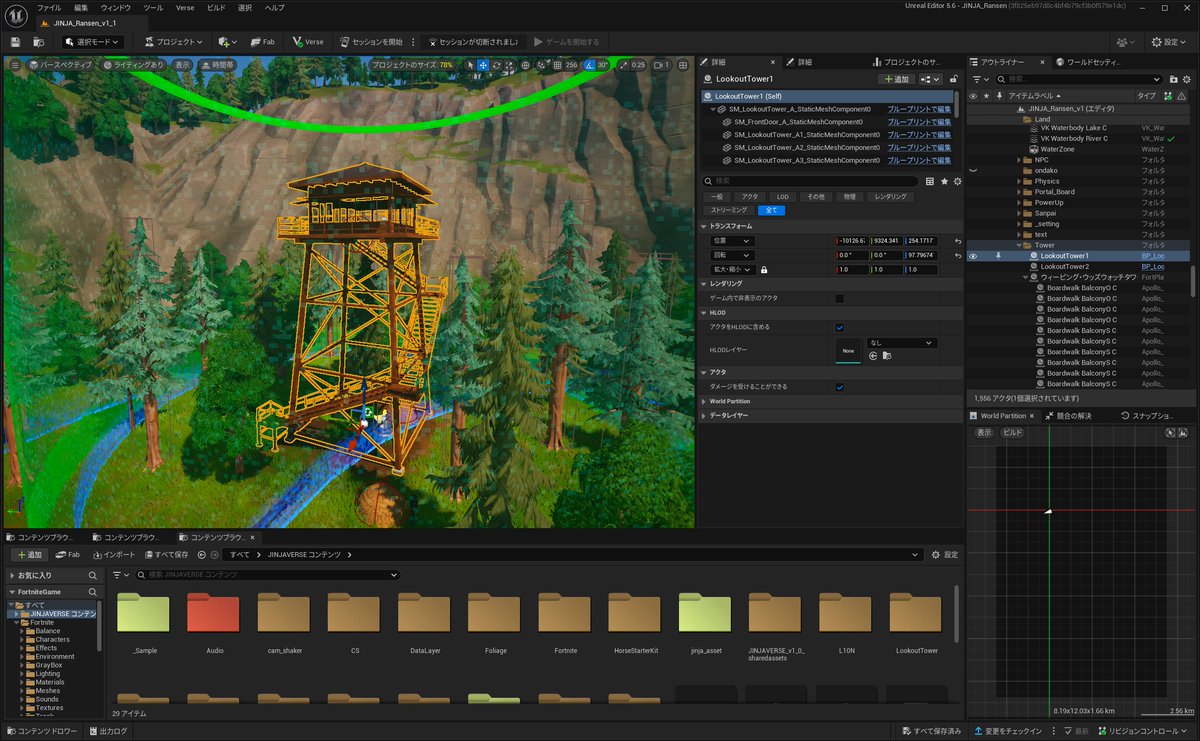
Task: Select the レンダリング filter button in the details panel
Action: tap(889, 197)
